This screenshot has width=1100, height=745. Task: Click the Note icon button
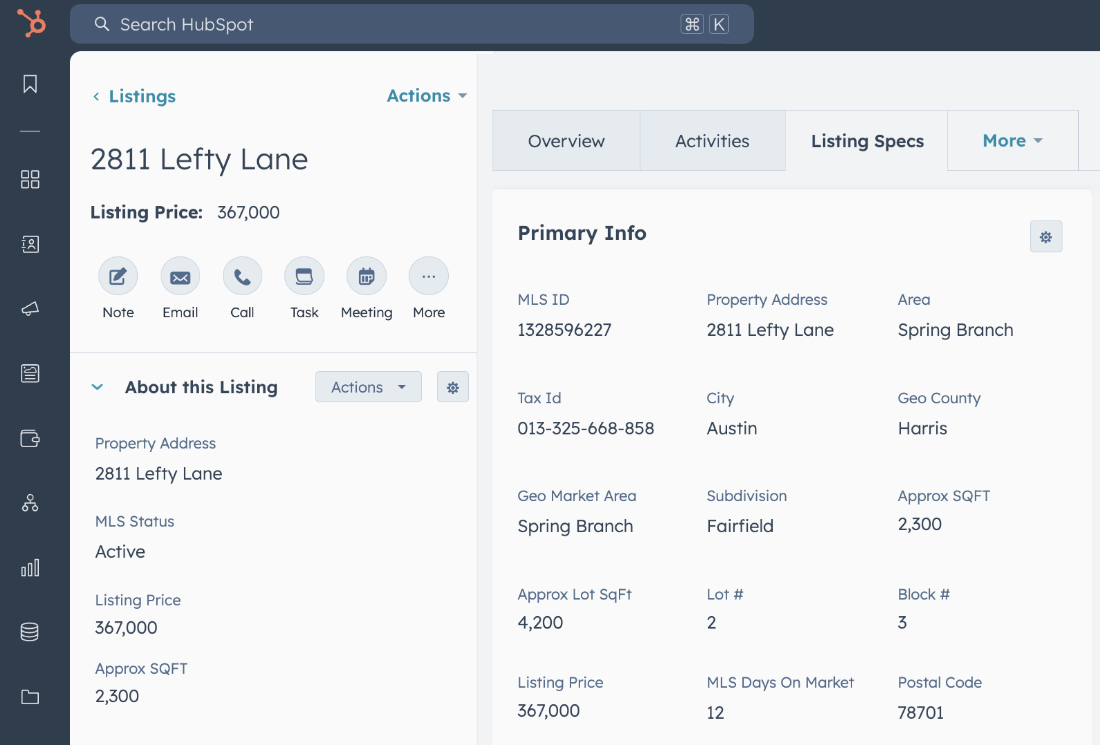[x=118, y=277]
